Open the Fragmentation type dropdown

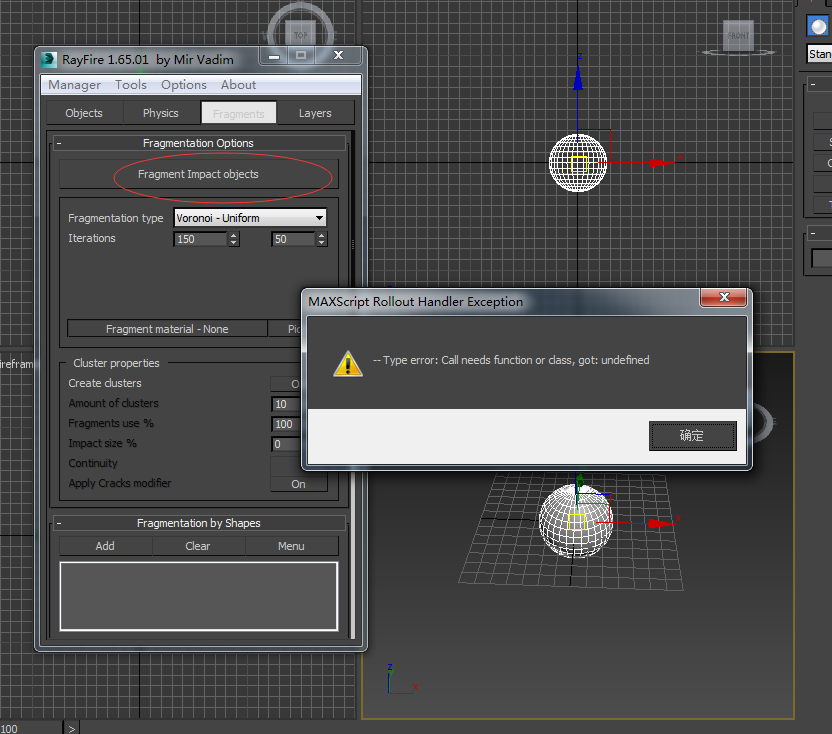click(x=250, y=218)
